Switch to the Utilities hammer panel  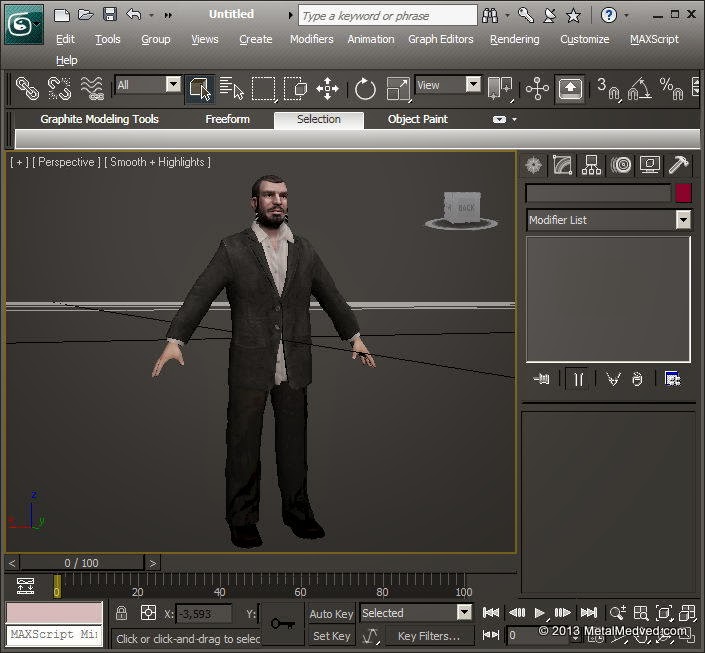679,165
